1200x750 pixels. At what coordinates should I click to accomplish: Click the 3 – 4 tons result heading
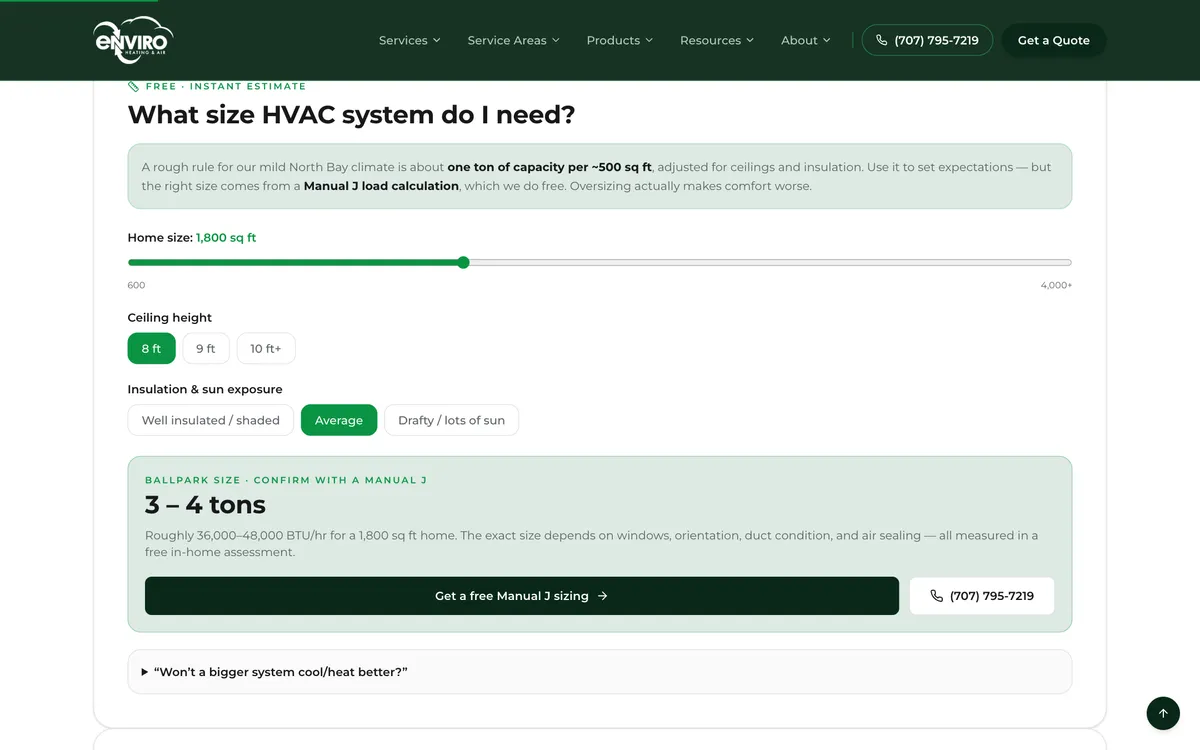[205, 504]
